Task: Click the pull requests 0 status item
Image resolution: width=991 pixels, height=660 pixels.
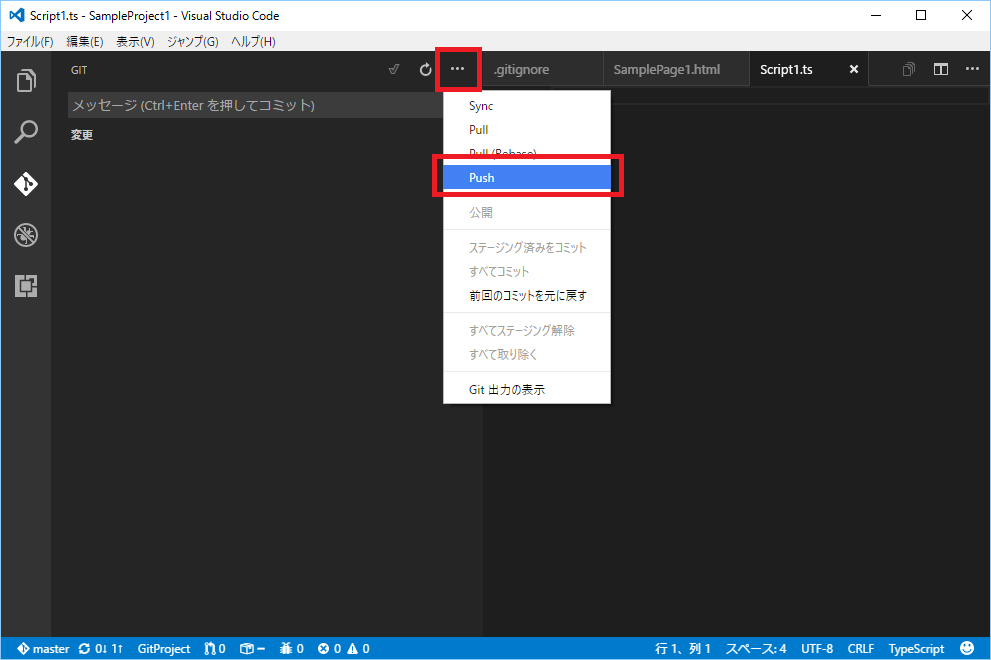Action: click(215, 649)
